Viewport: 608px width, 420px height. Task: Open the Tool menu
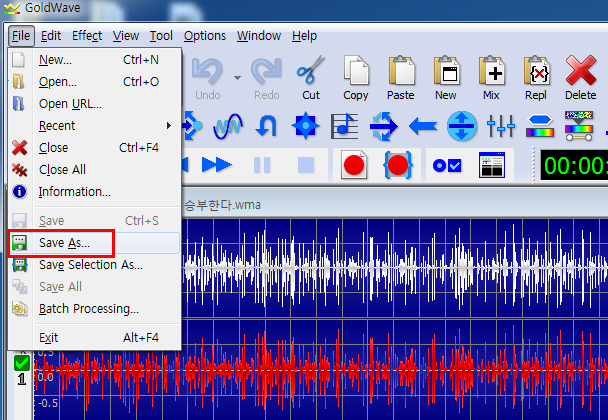(x=161, y=36)
